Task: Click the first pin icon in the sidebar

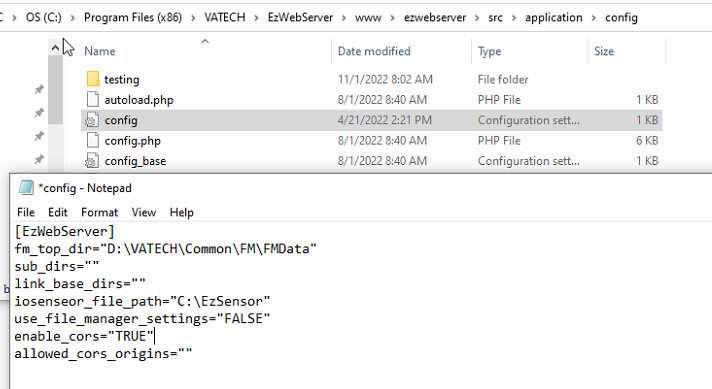Action: 39,89
